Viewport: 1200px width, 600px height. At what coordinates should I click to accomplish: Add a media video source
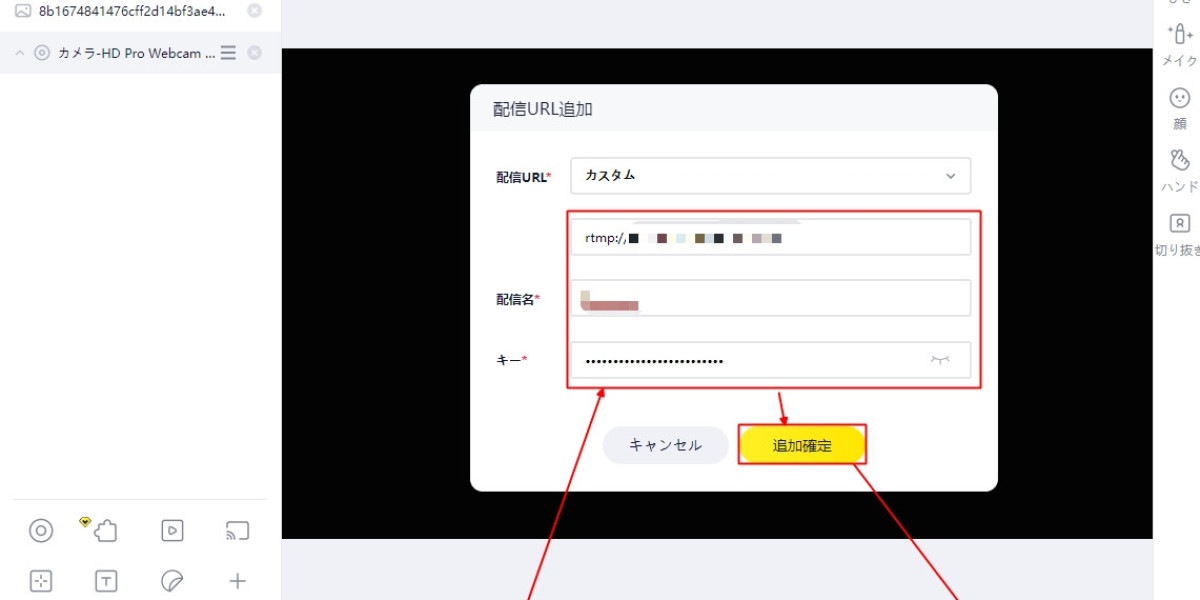pos(170,530)
